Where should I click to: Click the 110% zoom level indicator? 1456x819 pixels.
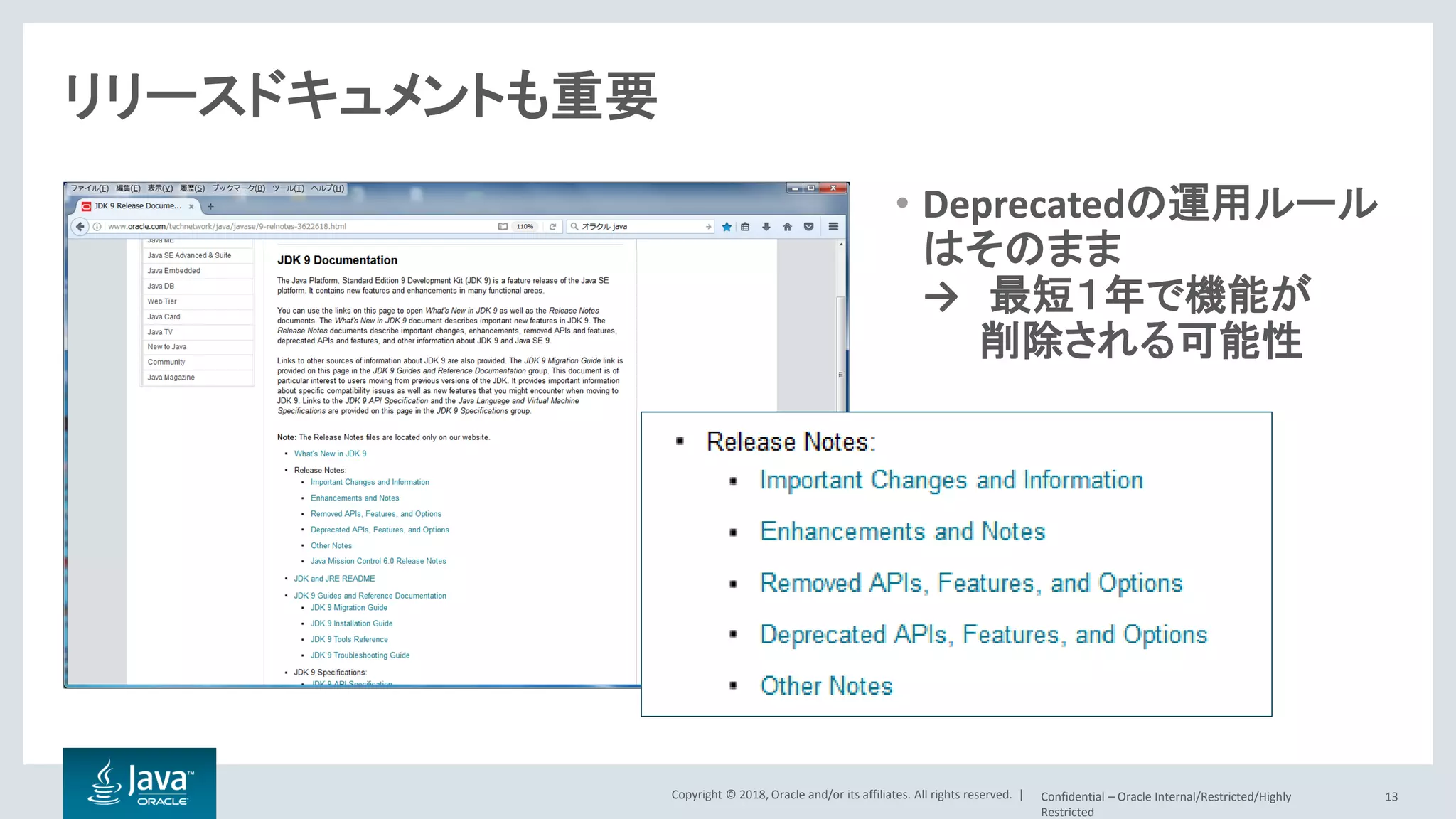pos(525,227)
